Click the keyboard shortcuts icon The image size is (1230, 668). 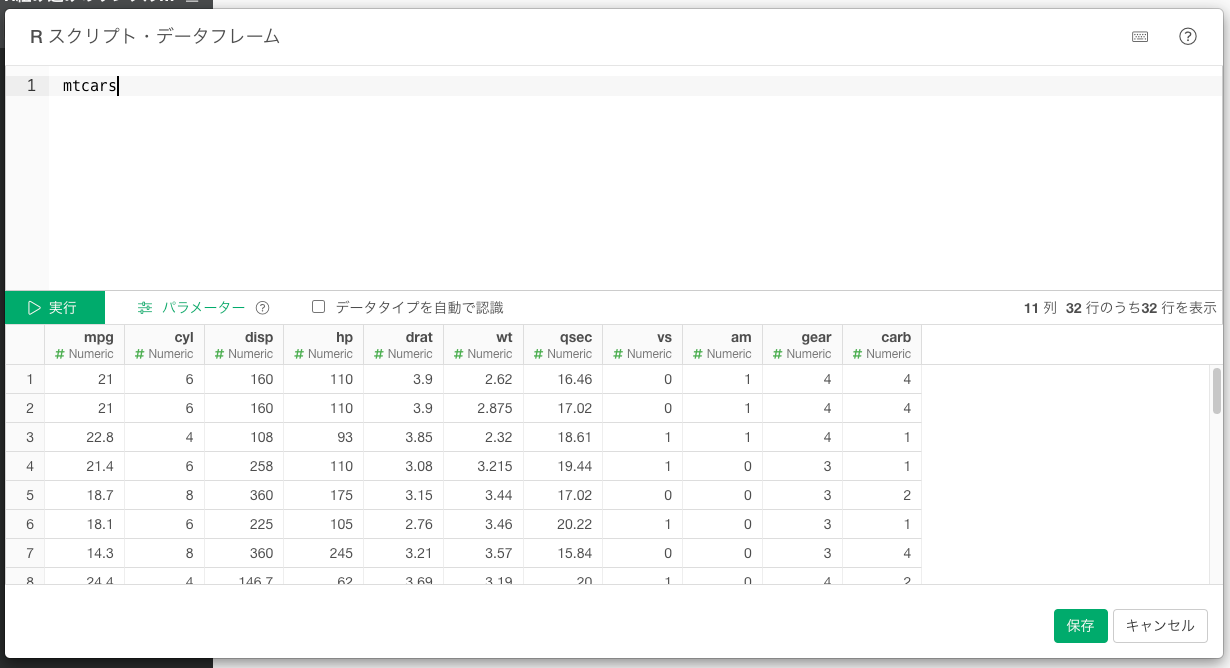tap(1140, 37)
